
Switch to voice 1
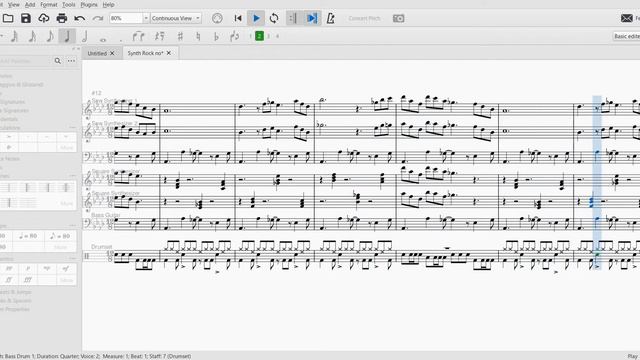(x=250, y=36)
